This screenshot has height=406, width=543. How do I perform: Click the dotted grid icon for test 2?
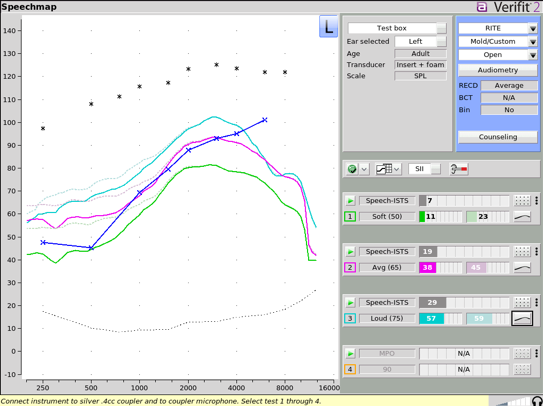click(522, 251)
